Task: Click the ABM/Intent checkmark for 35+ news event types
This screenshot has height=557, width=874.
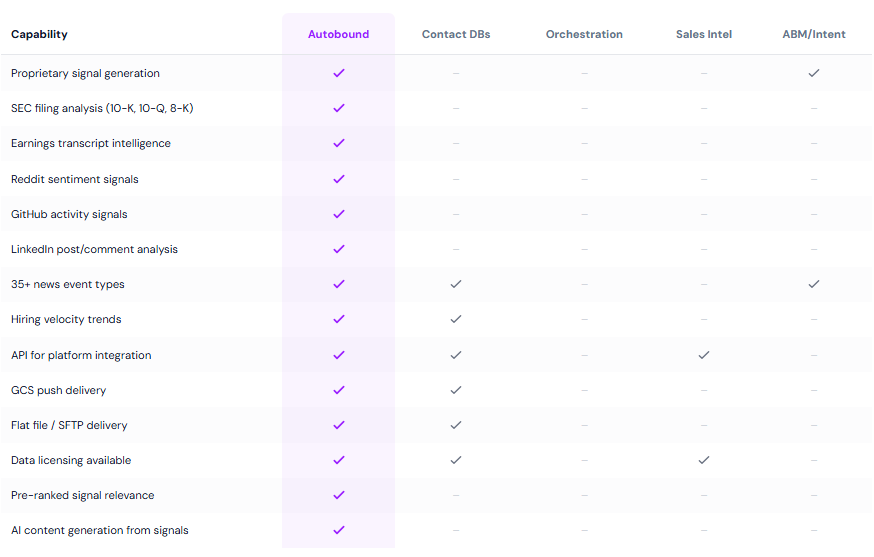Action: [814, 284]
